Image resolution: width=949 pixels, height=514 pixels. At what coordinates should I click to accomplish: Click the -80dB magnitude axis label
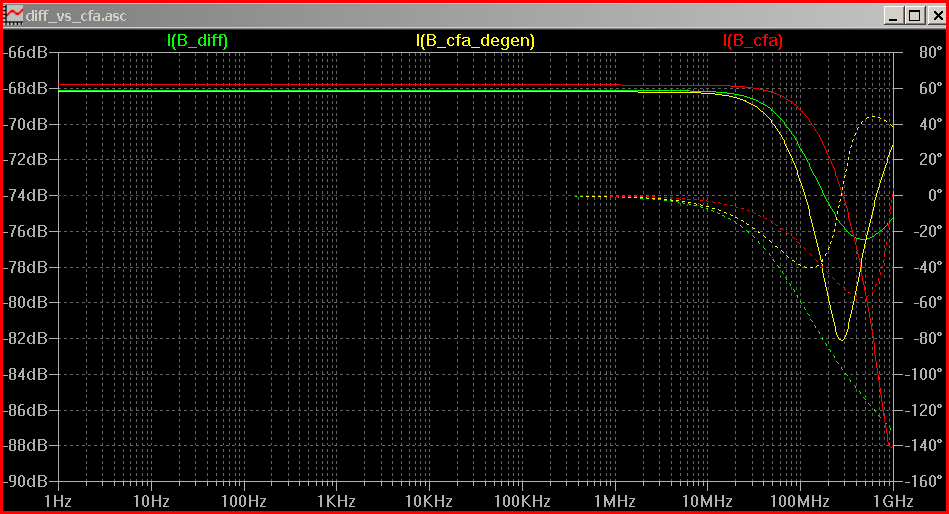pyautogui.click(x=25, y=302)
